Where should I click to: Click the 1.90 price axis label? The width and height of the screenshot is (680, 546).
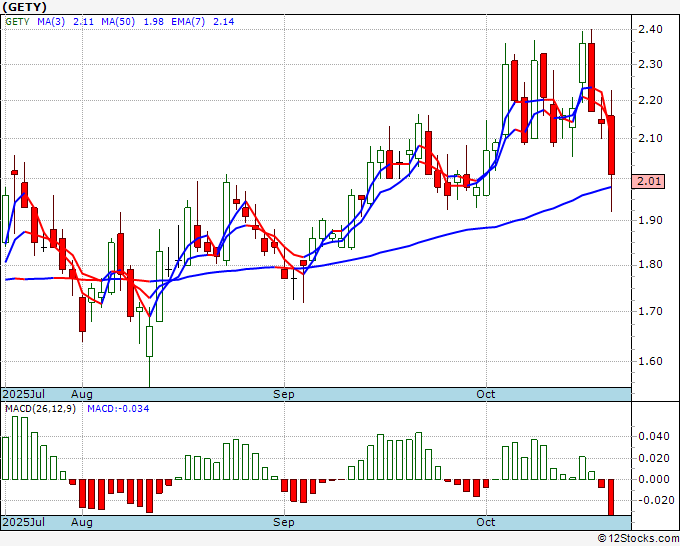(x=650, y=220)
